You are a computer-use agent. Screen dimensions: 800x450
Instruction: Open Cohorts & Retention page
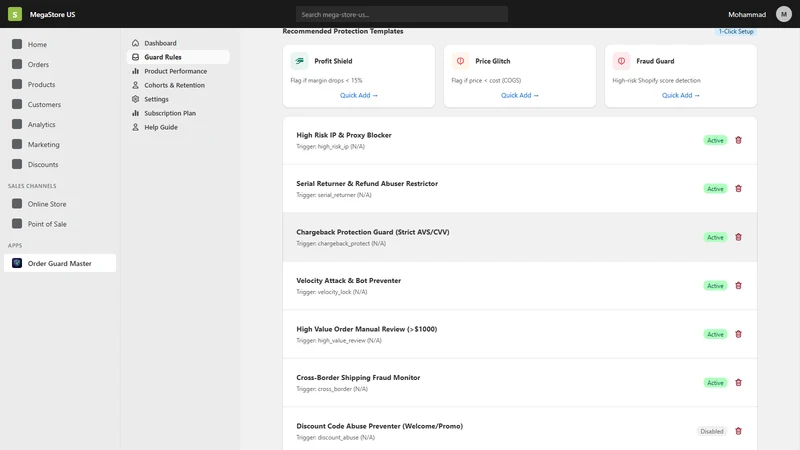[x=178, y=85]
